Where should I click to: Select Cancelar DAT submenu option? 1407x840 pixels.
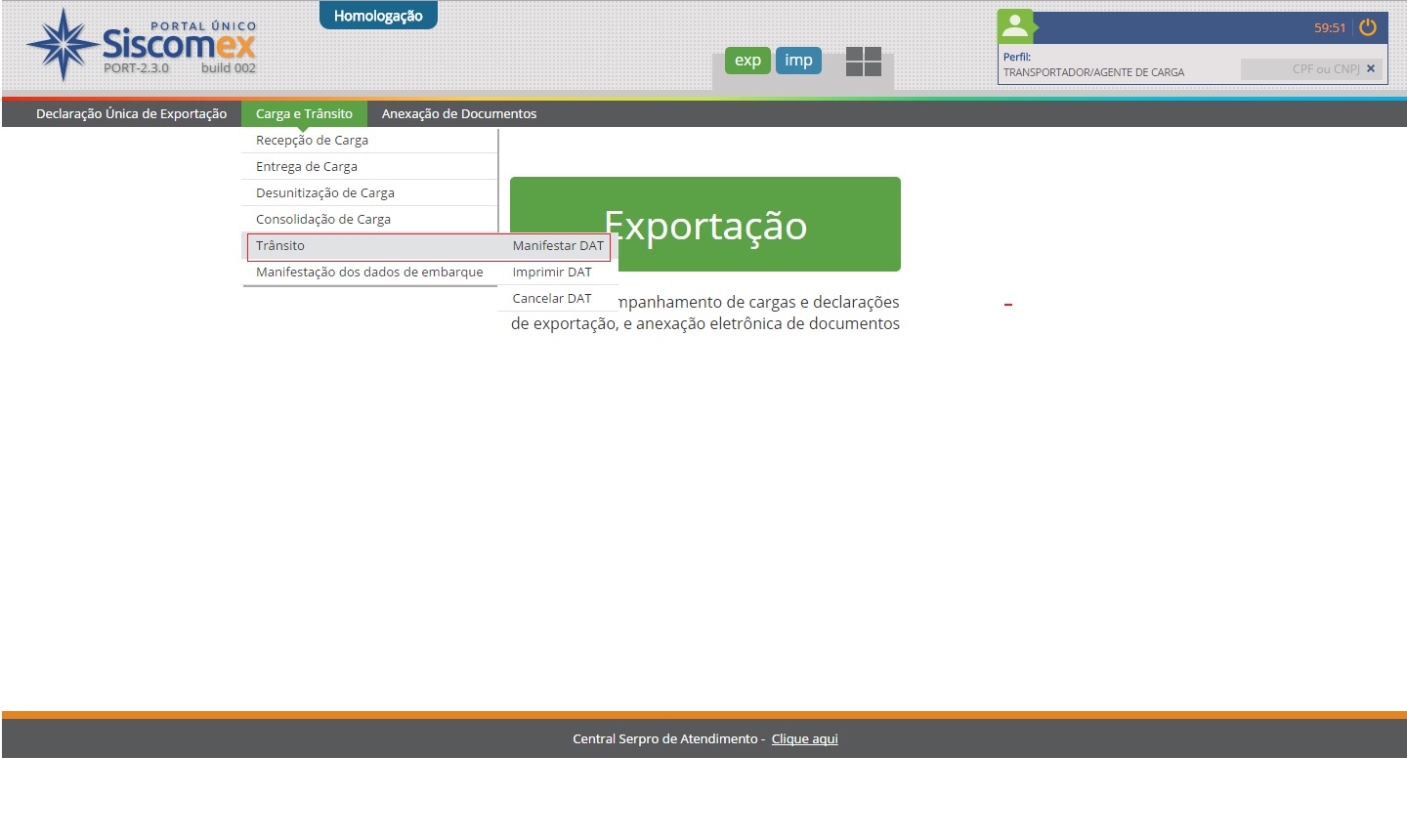552,298
